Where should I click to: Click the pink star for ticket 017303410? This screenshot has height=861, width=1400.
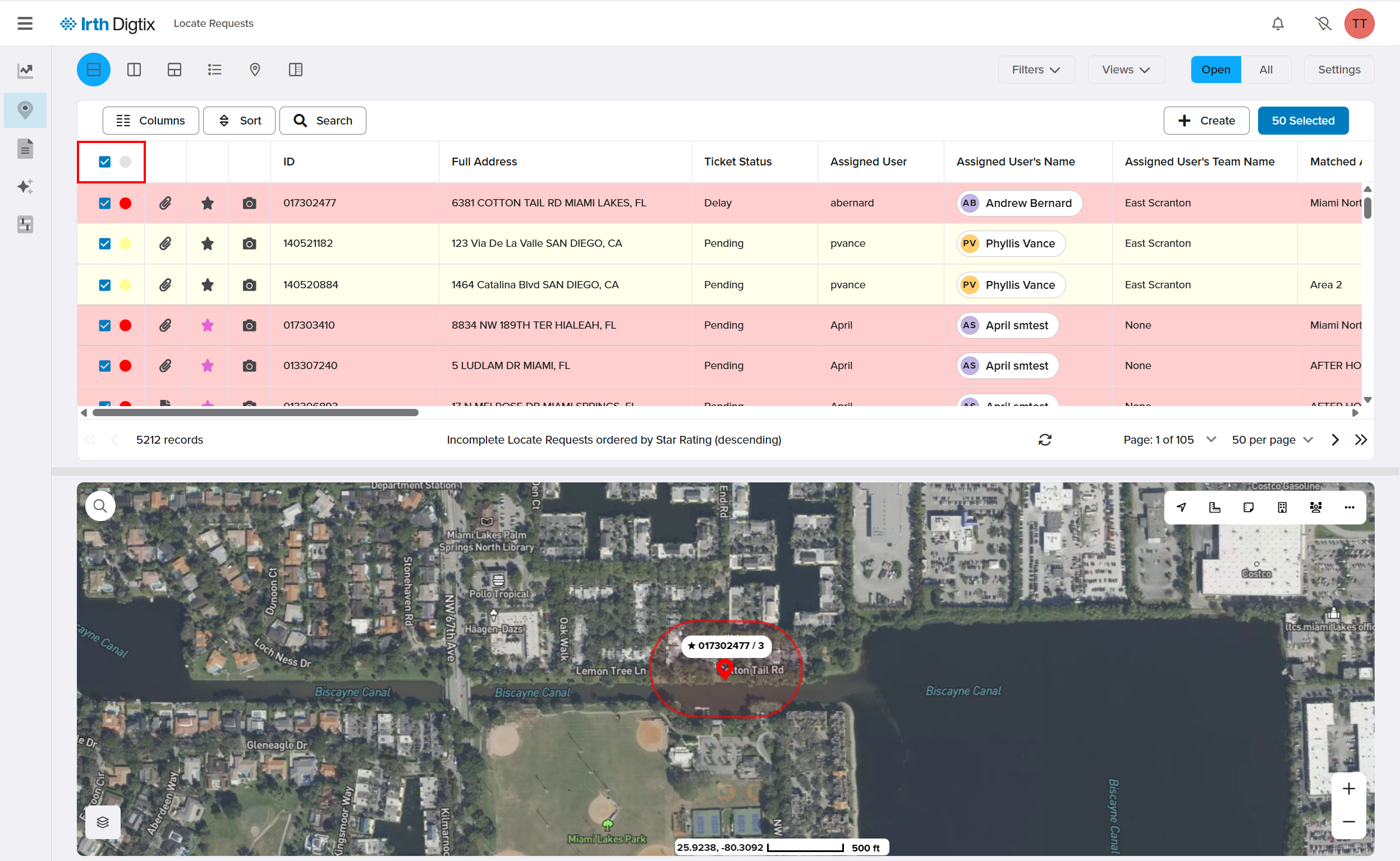coord(207,325)
